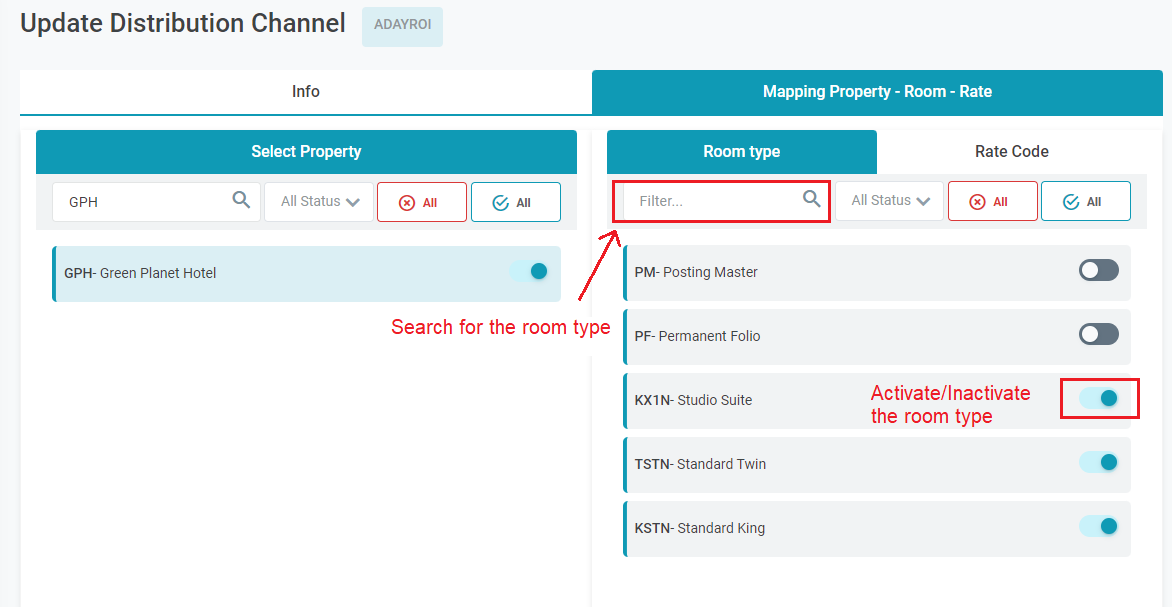This screenshot has width=1172, height=607.
Task: Click the red deselect All button for properties
Action: coord(421,202)
